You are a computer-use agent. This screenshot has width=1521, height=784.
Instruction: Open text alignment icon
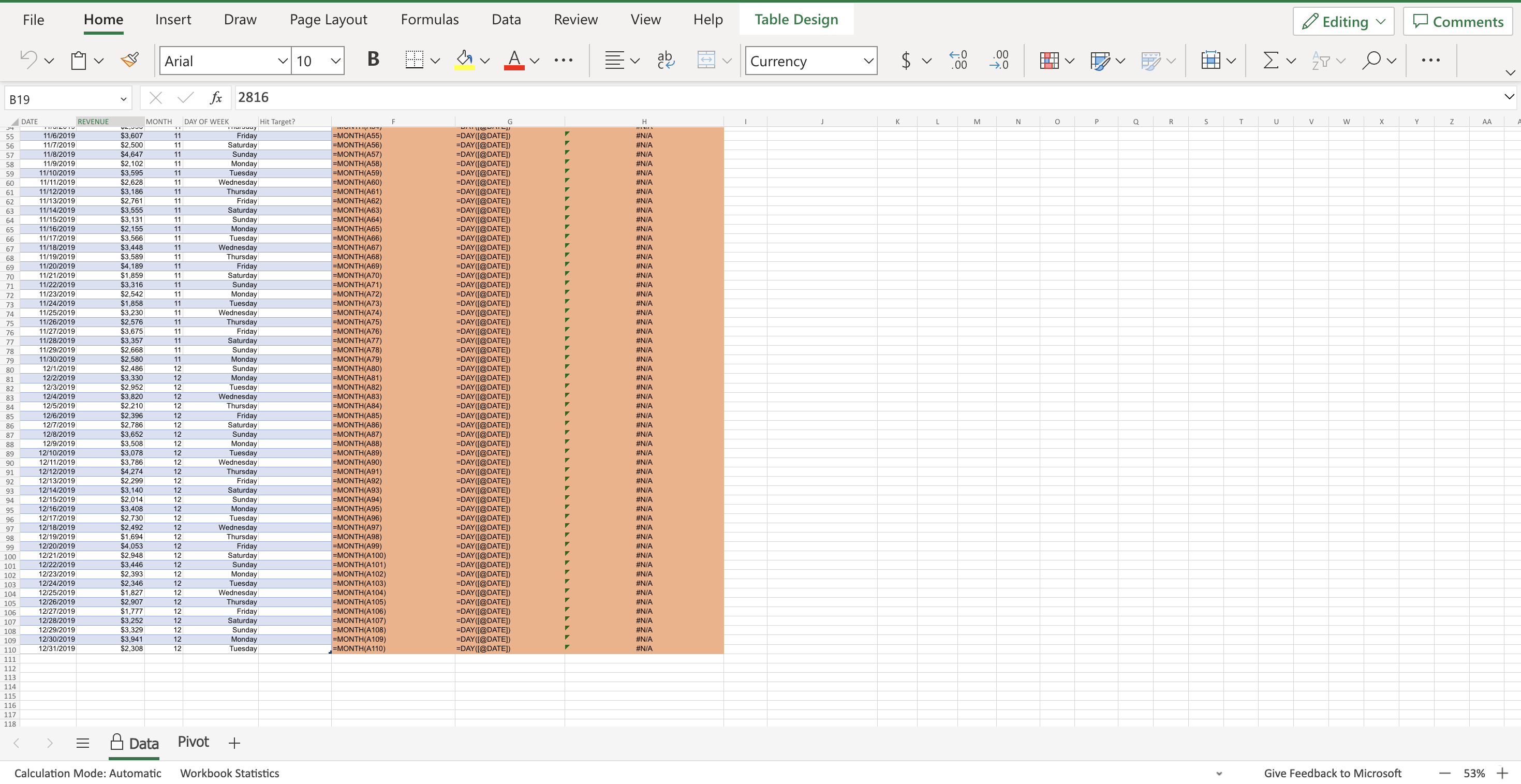coord(615,60)
